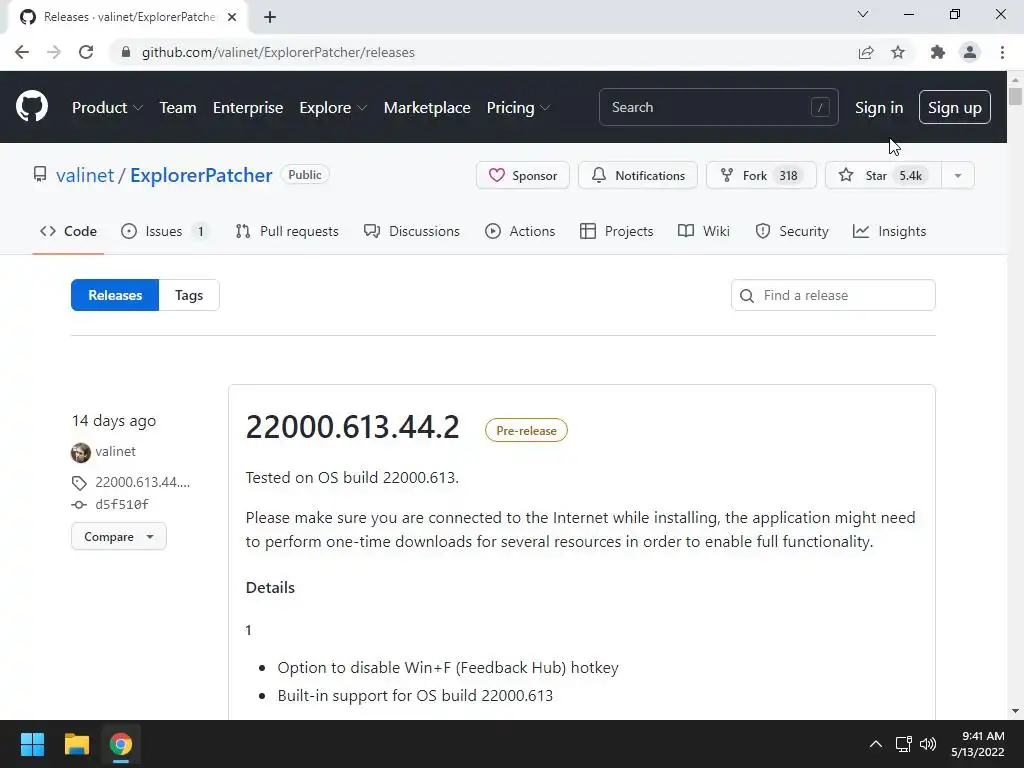Star the repository
The width and height of the screenshot is (1024, 768).
coord(883,175)
